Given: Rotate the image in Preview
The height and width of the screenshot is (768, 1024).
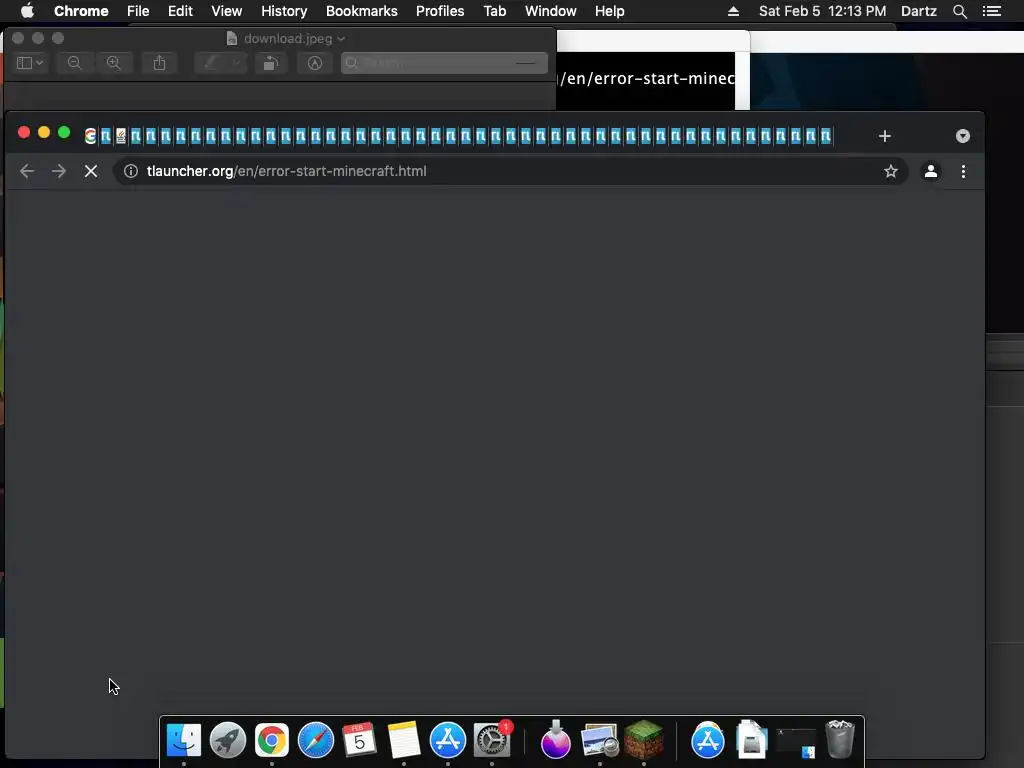Looking at the screenshot, I should click(270, 63).
